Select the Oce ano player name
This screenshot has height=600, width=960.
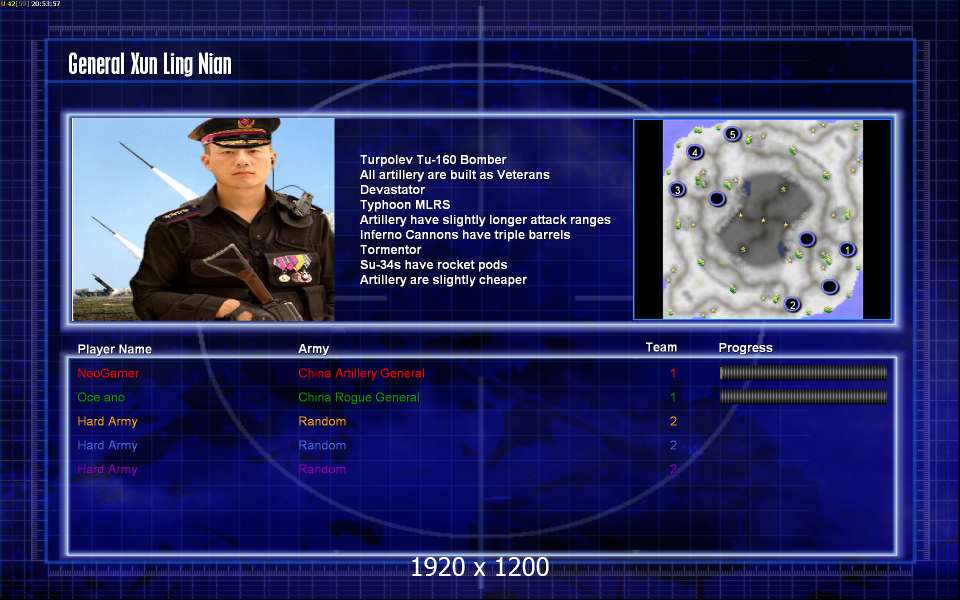[x=101, y=397]
